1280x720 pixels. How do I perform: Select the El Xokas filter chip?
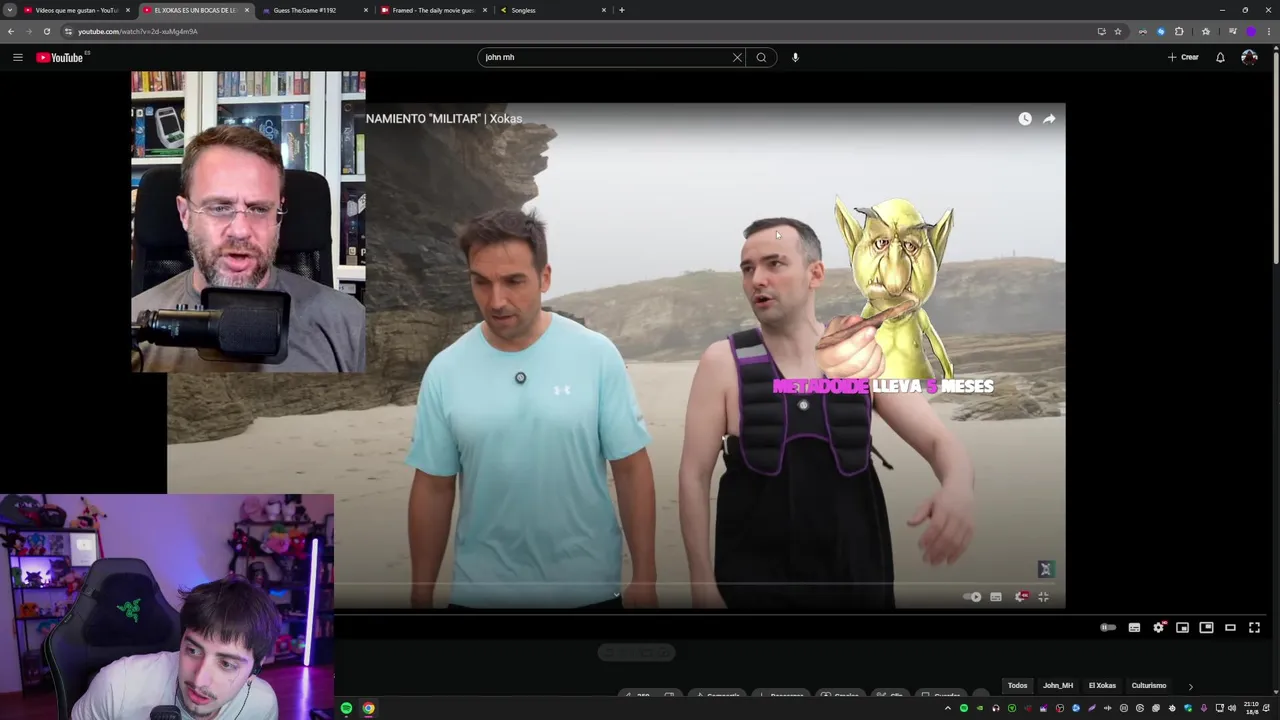(1102, 686)
